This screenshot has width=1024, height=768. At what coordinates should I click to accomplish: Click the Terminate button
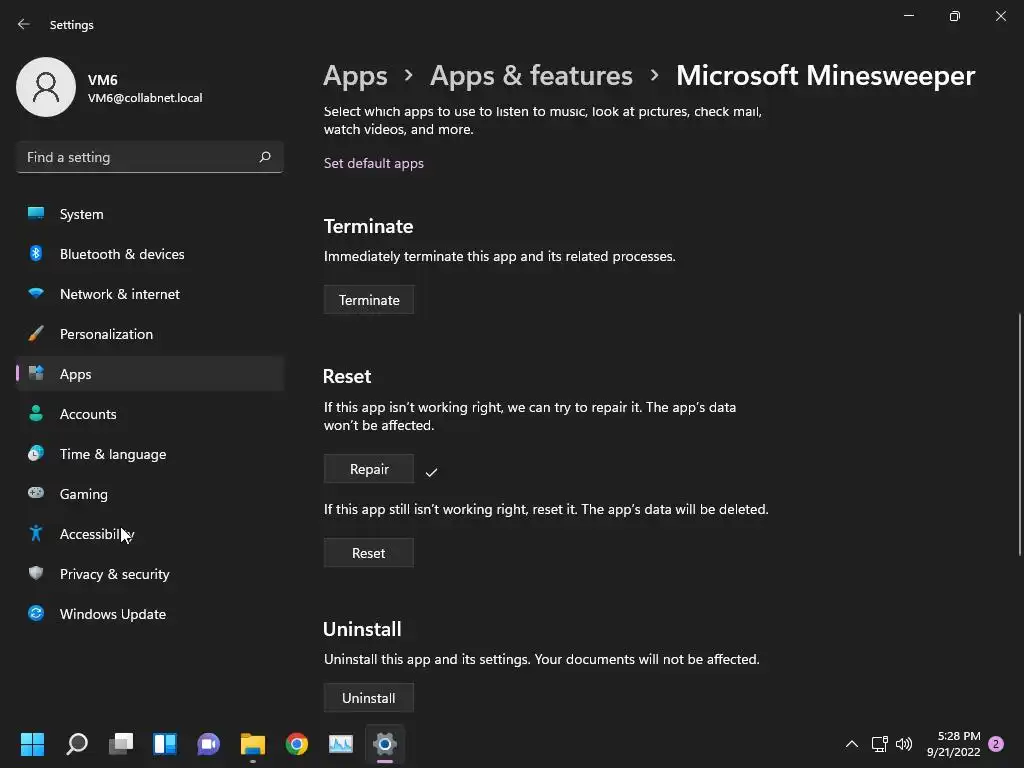(x=369, y=300)
